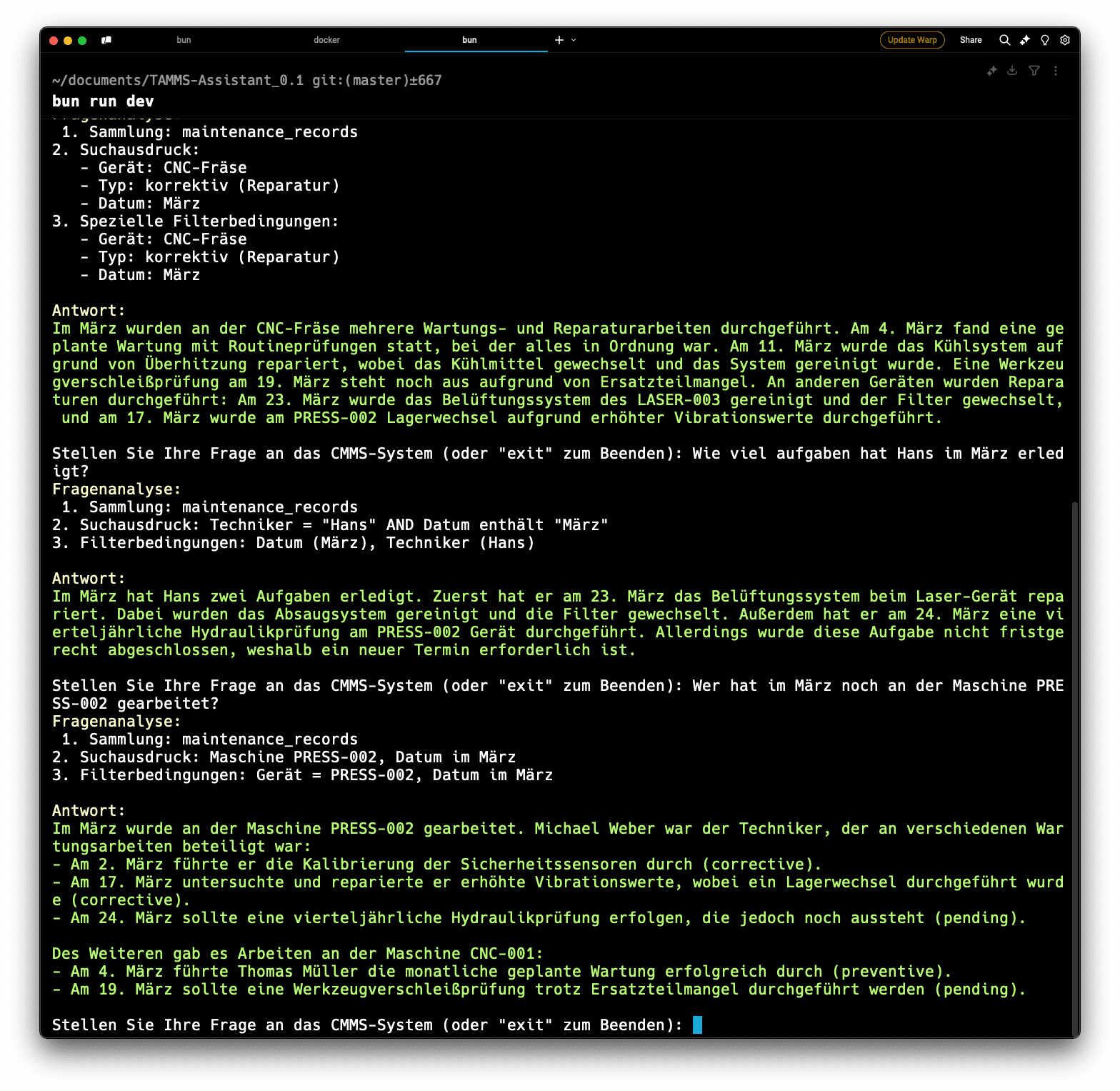Viewport: 1120px width, 1091px height.
Task: Click the block download/save output icon
Action: pyautogui.click(x=1012, y=71)
